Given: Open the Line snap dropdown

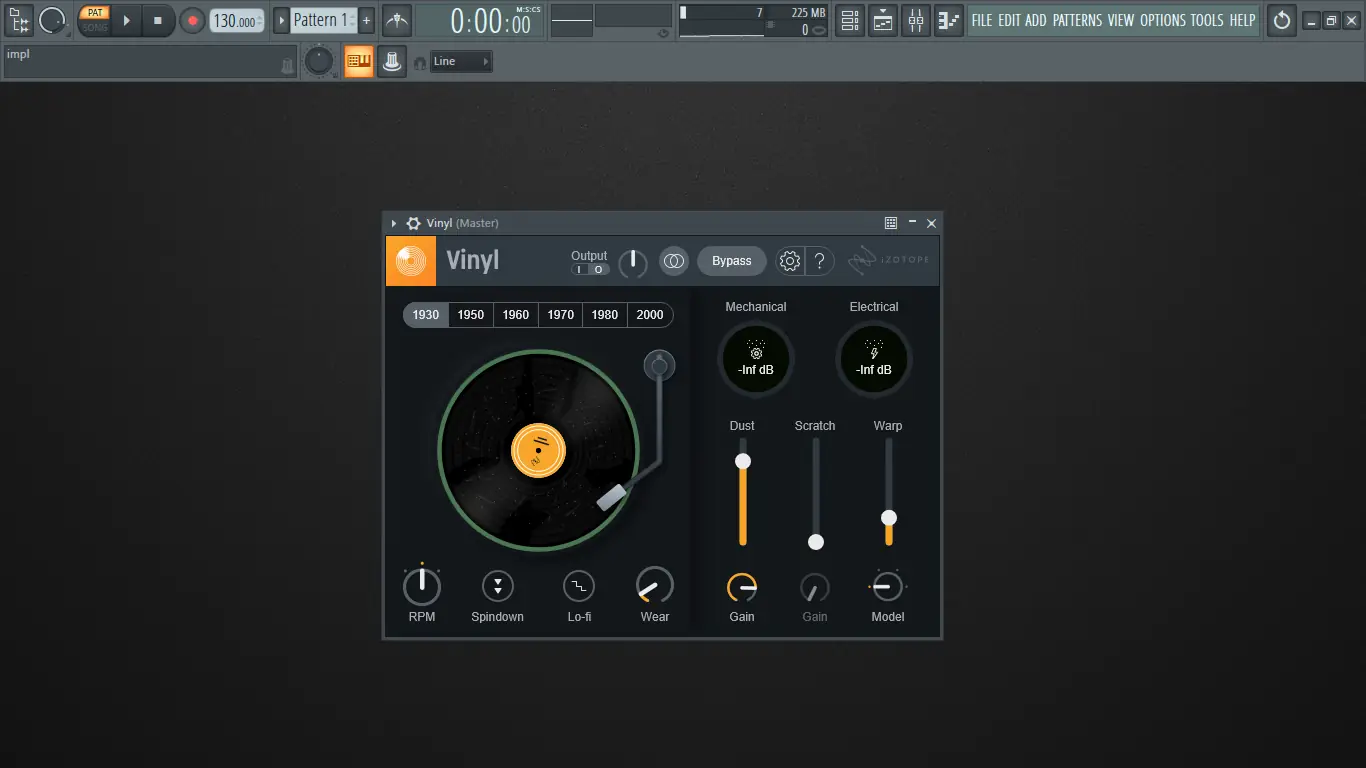Looking at the screenshot, I should point(461,62).
